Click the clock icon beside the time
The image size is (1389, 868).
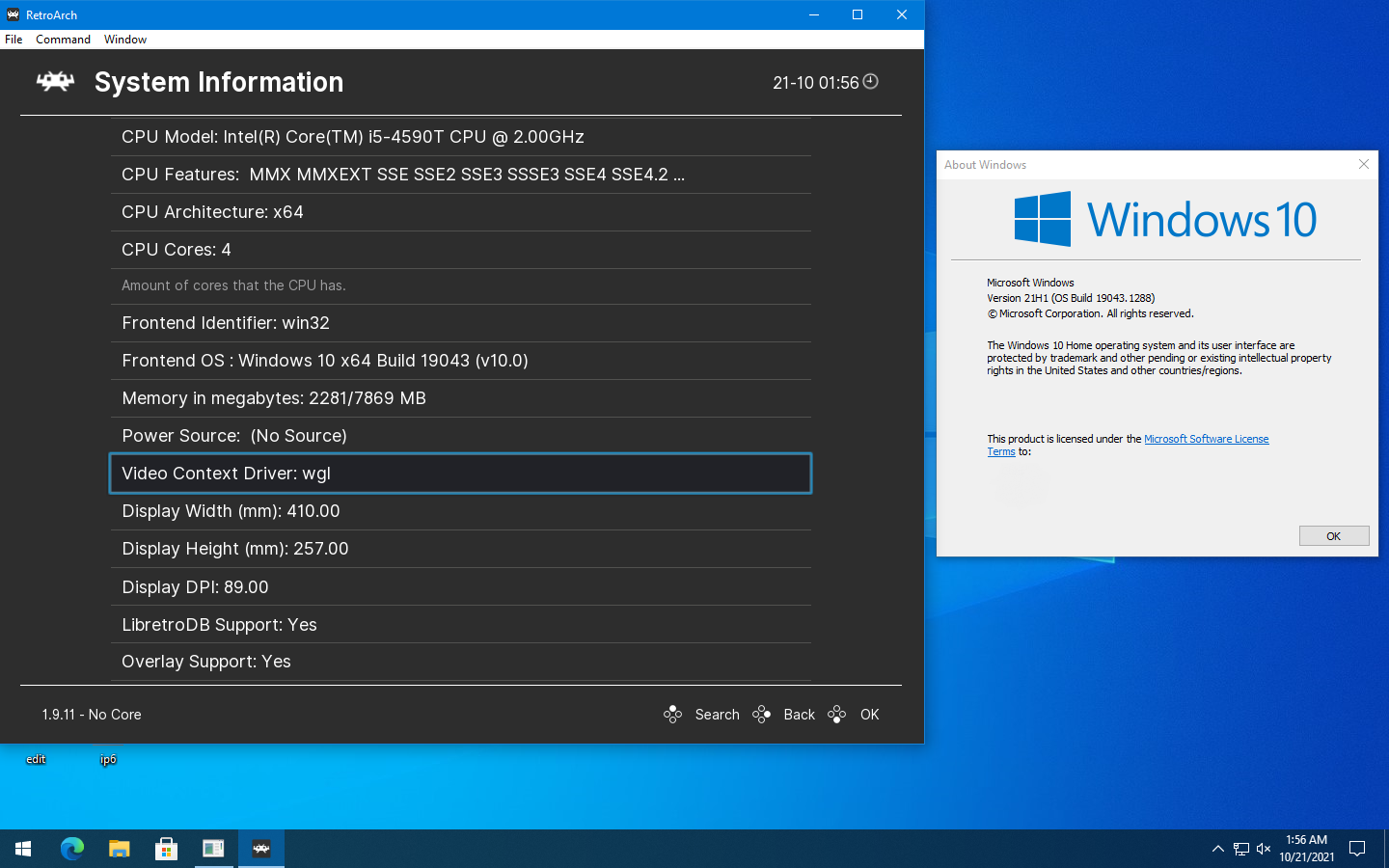tap(870, 82)
